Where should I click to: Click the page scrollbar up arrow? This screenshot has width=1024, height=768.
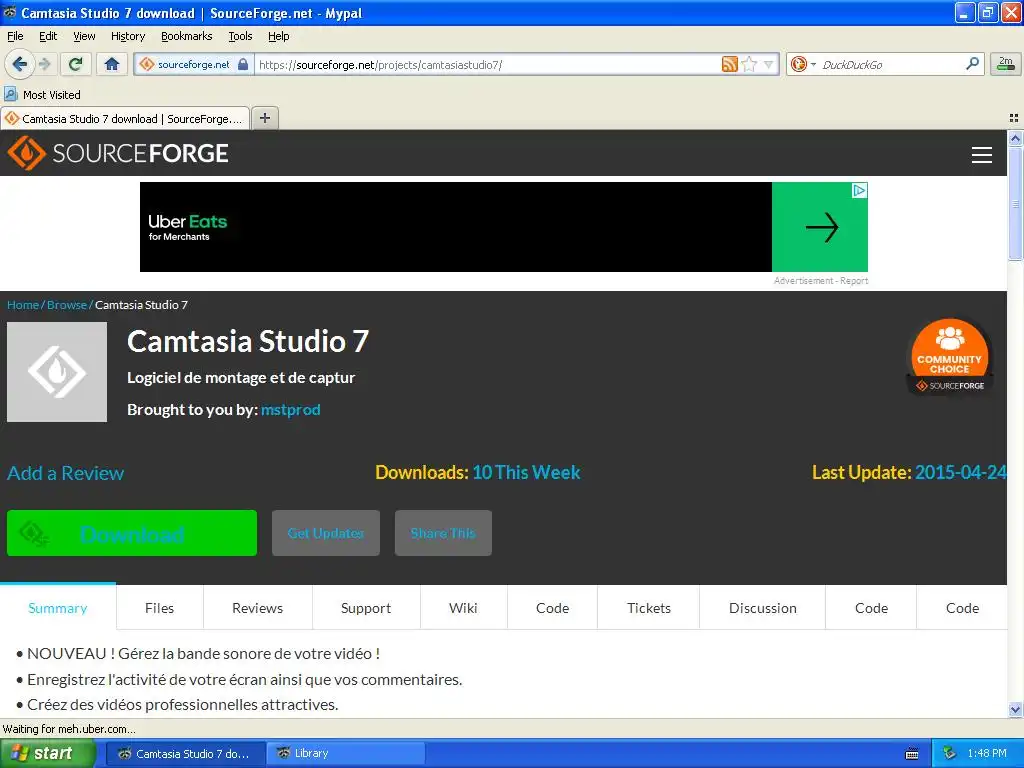[x=1015, y=138]
